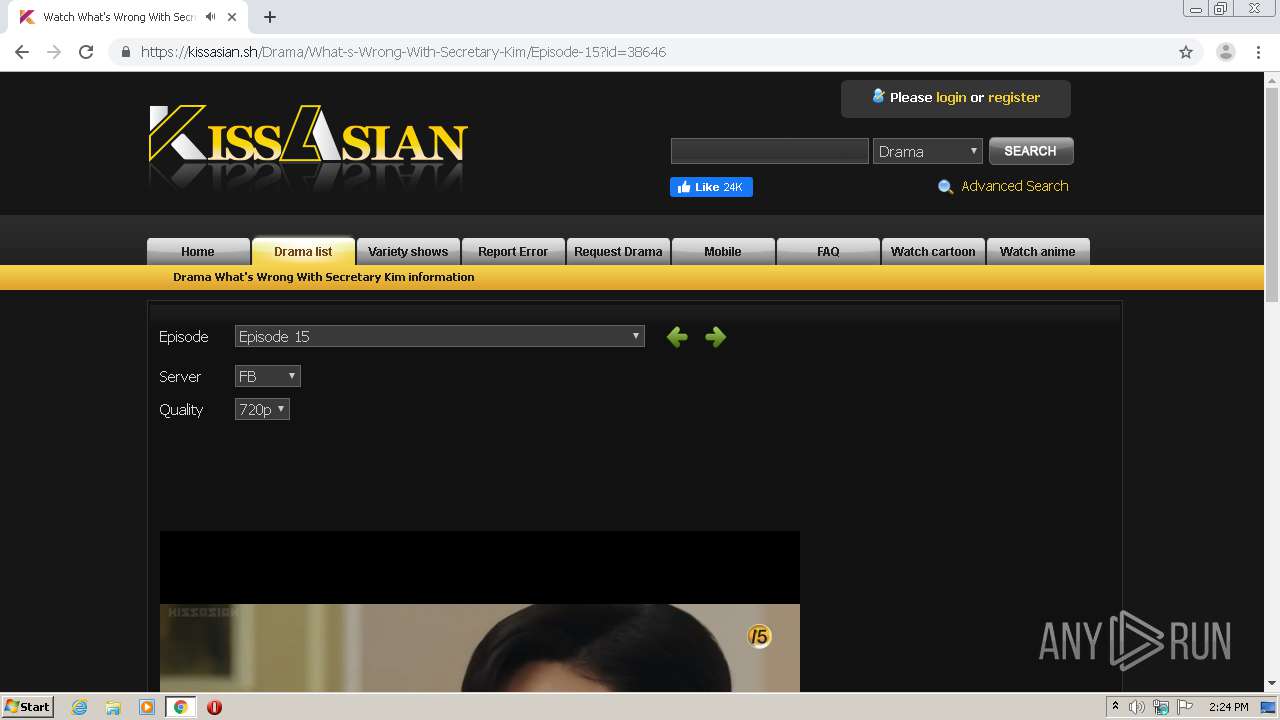The image size is (1280, 720).
Task: Go to Report Error tab
Action: click(x=513, y=251)
